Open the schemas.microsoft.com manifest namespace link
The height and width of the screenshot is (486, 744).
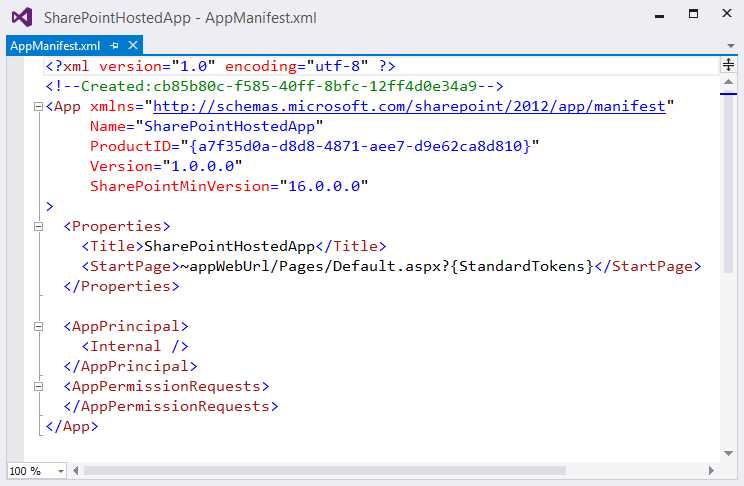(409, 106)
